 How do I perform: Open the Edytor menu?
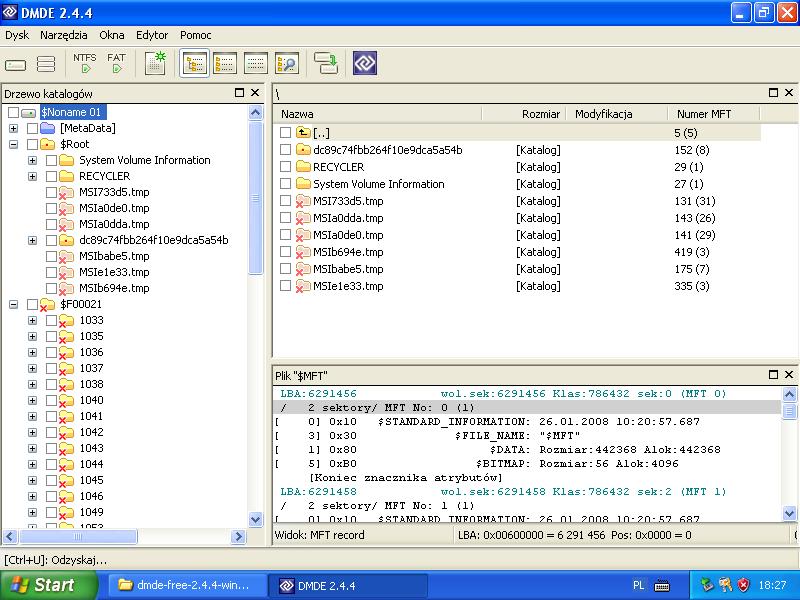pos(152,35)
